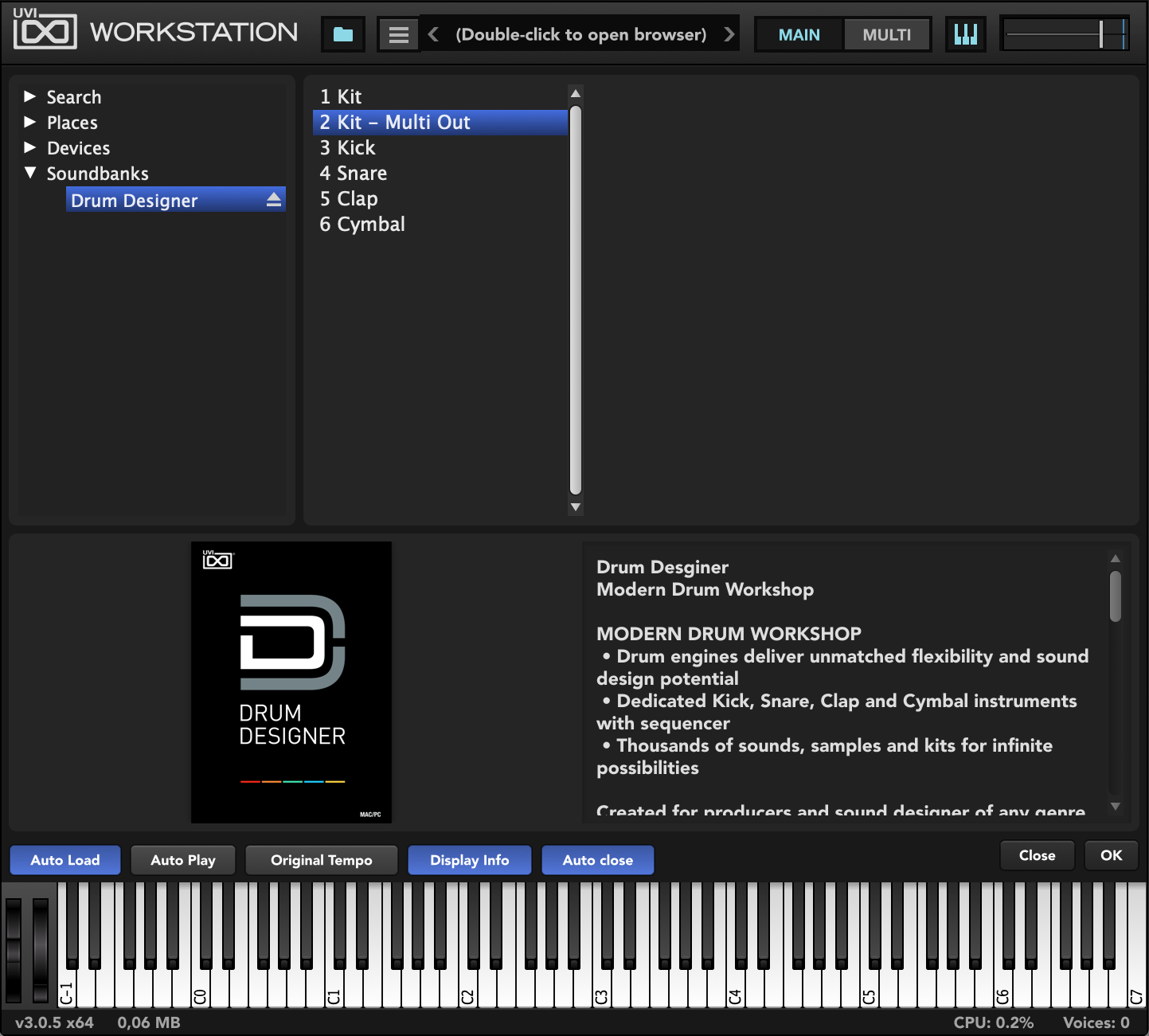The width and height of the screenshot is (1149, 1036).
Task: Click the 'CPU: 0.2%' status readout
Action: [994, 1022]
